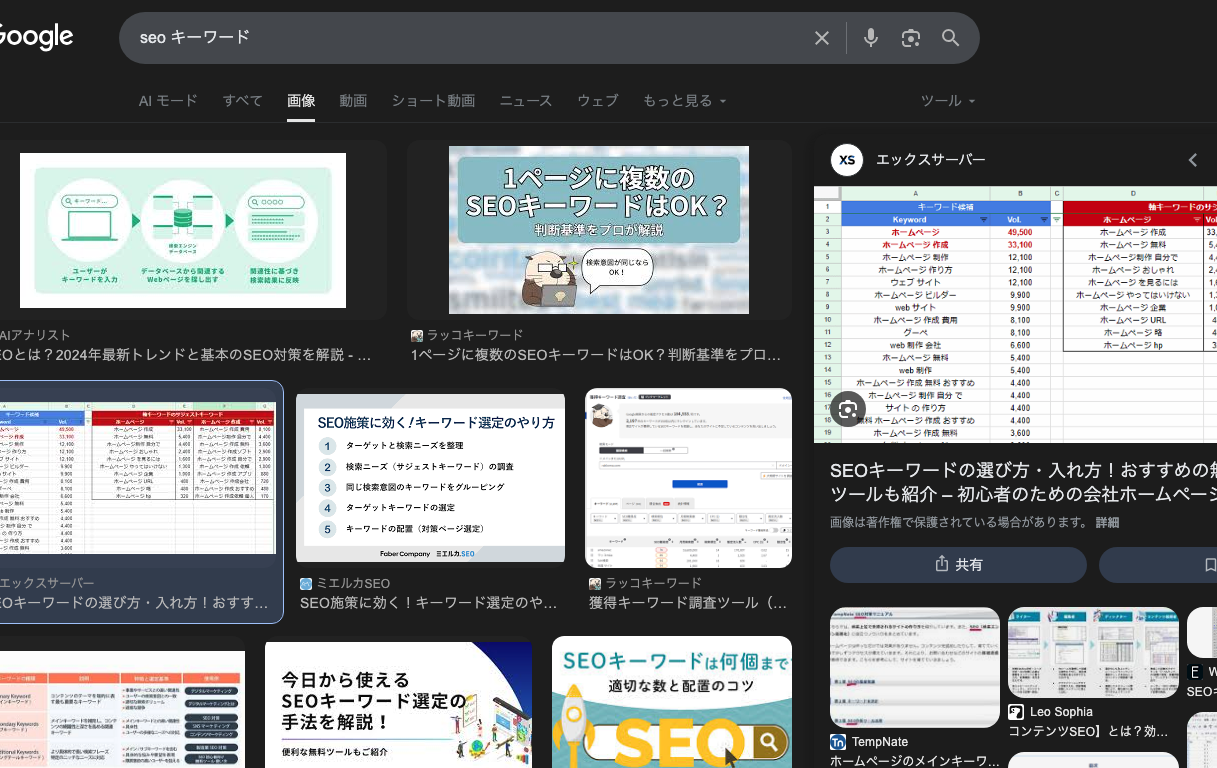Open the ニュース tab
The height and width of the screenshot is (768, 1217).
pos(525,101)
